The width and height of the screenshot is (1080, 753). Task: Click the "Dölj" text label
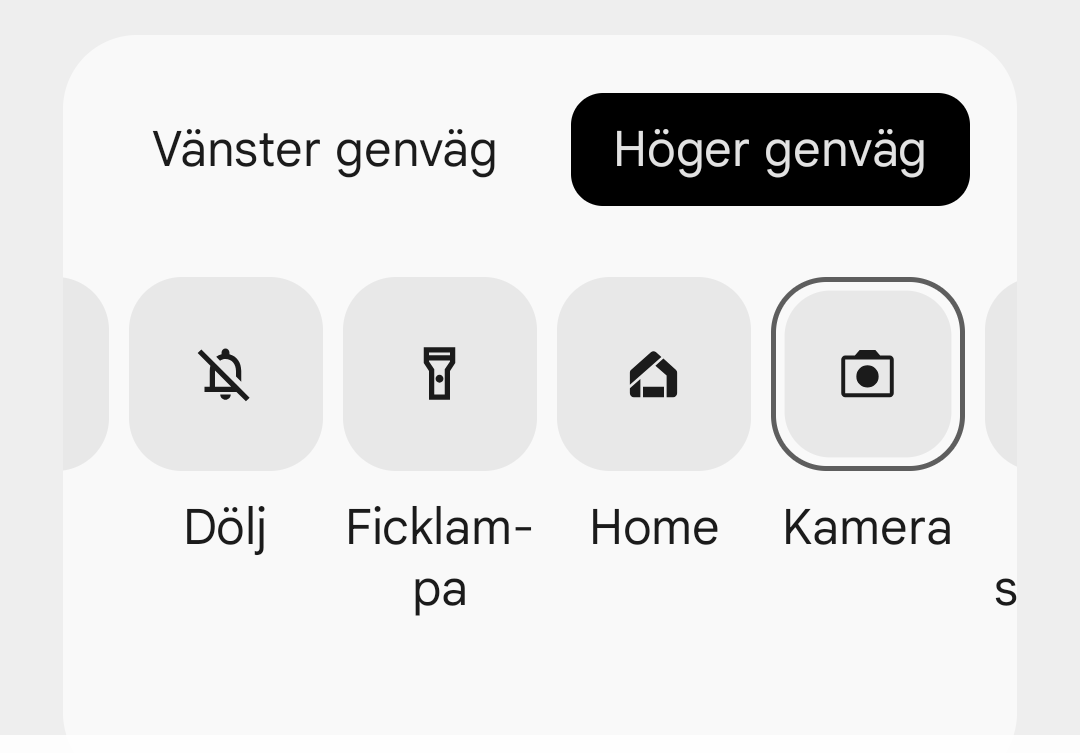point(225,528)
